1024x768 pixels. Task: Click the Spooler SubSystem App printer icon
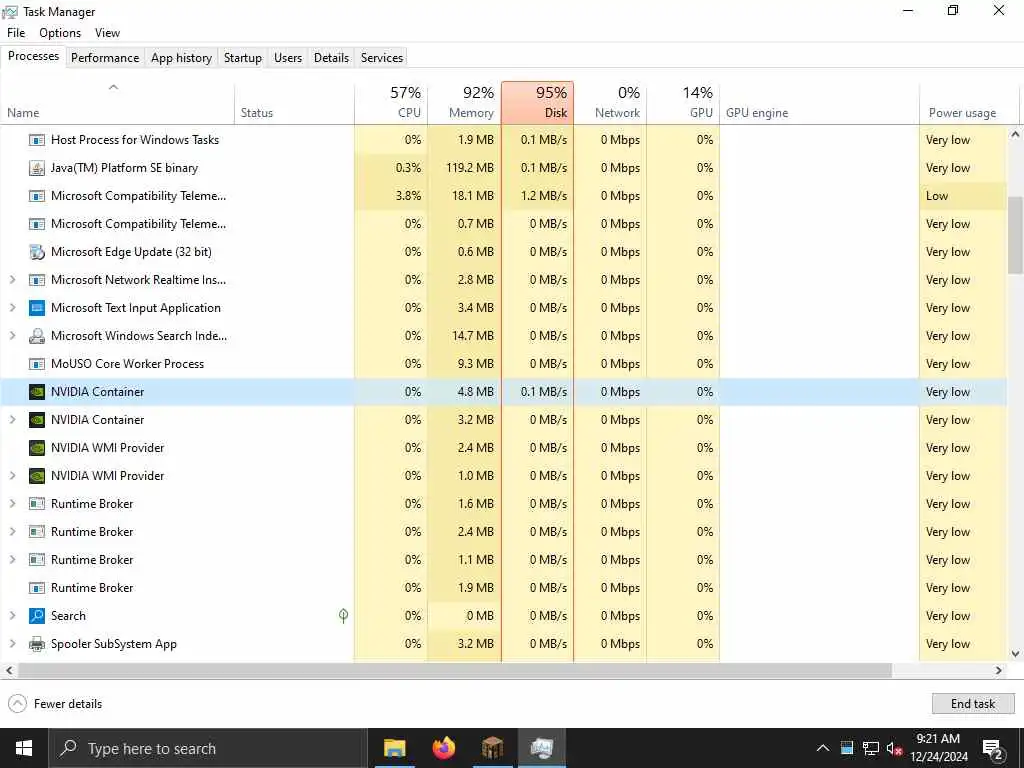[37, 644]
